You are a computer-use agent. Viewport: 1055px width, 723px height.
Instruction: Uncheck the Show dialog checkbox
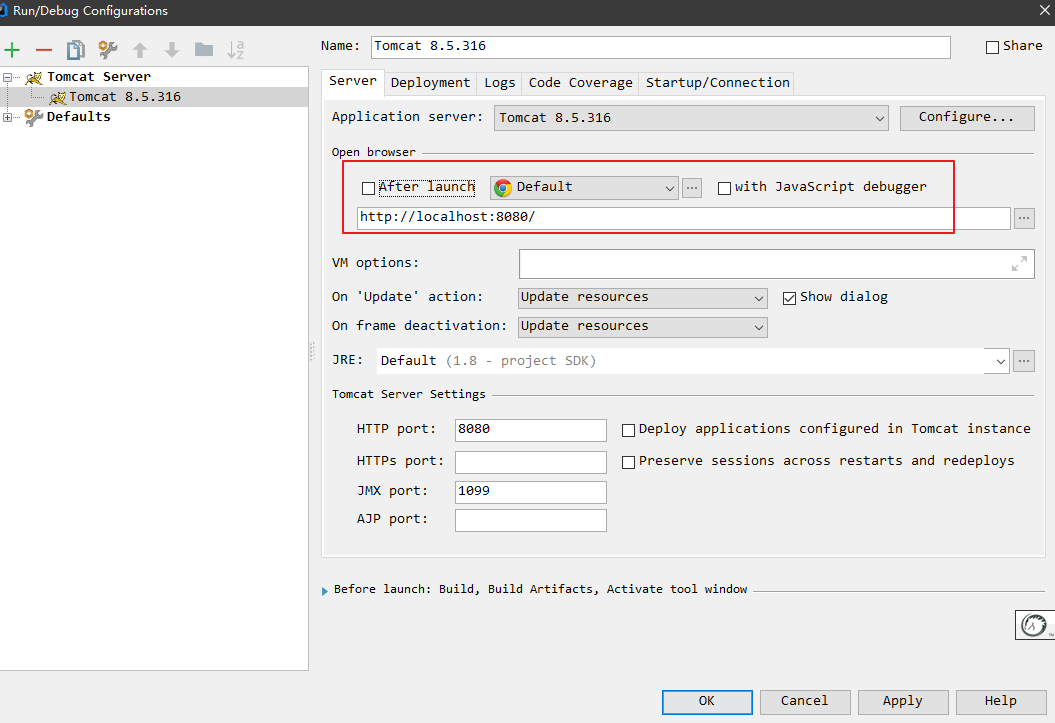point(789,298)
